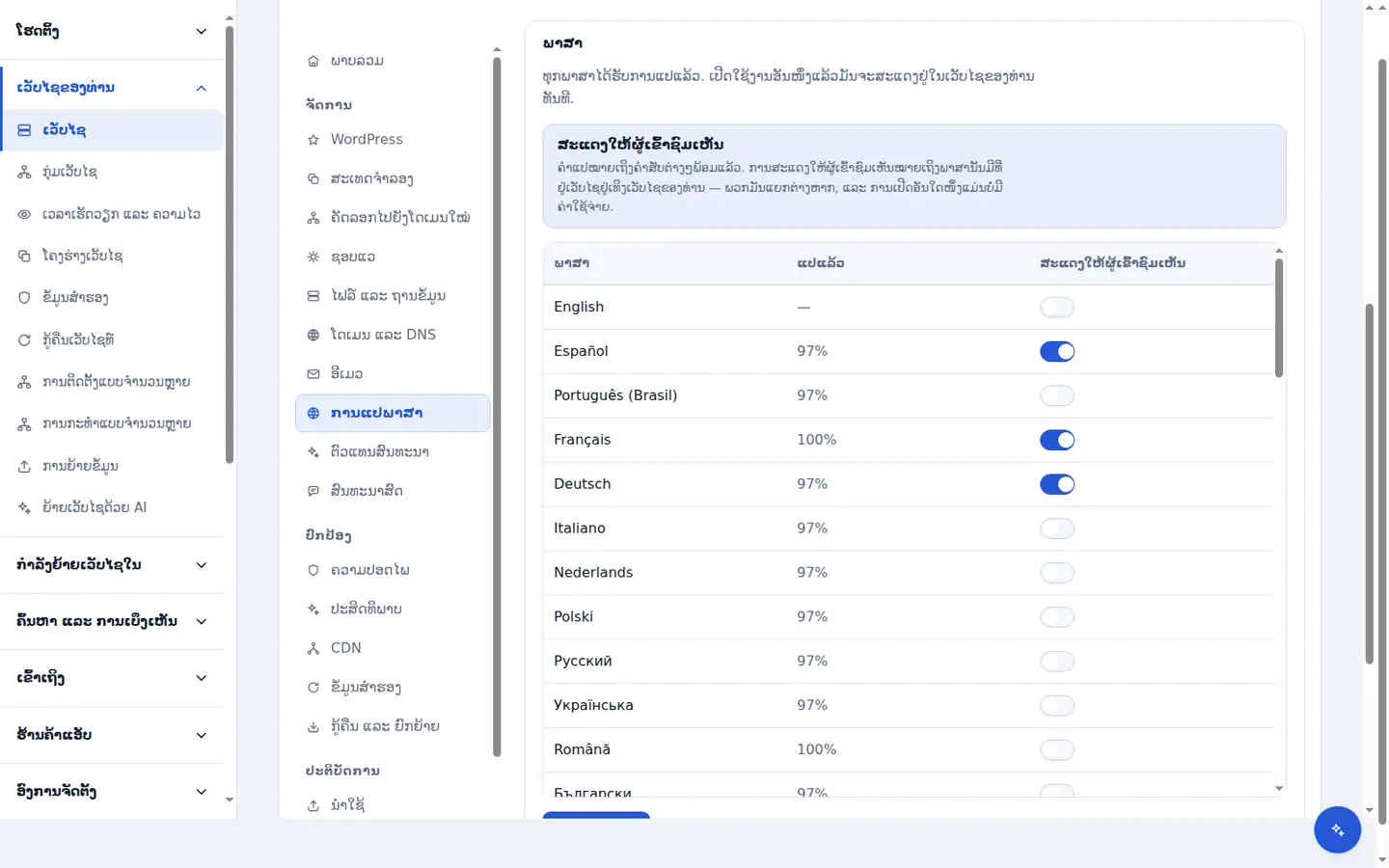
Task: Click the database icon for ໄຟລ໌ ແລະ ຖານຂໍ້ມູນ
Action: (x=313, y=296)
